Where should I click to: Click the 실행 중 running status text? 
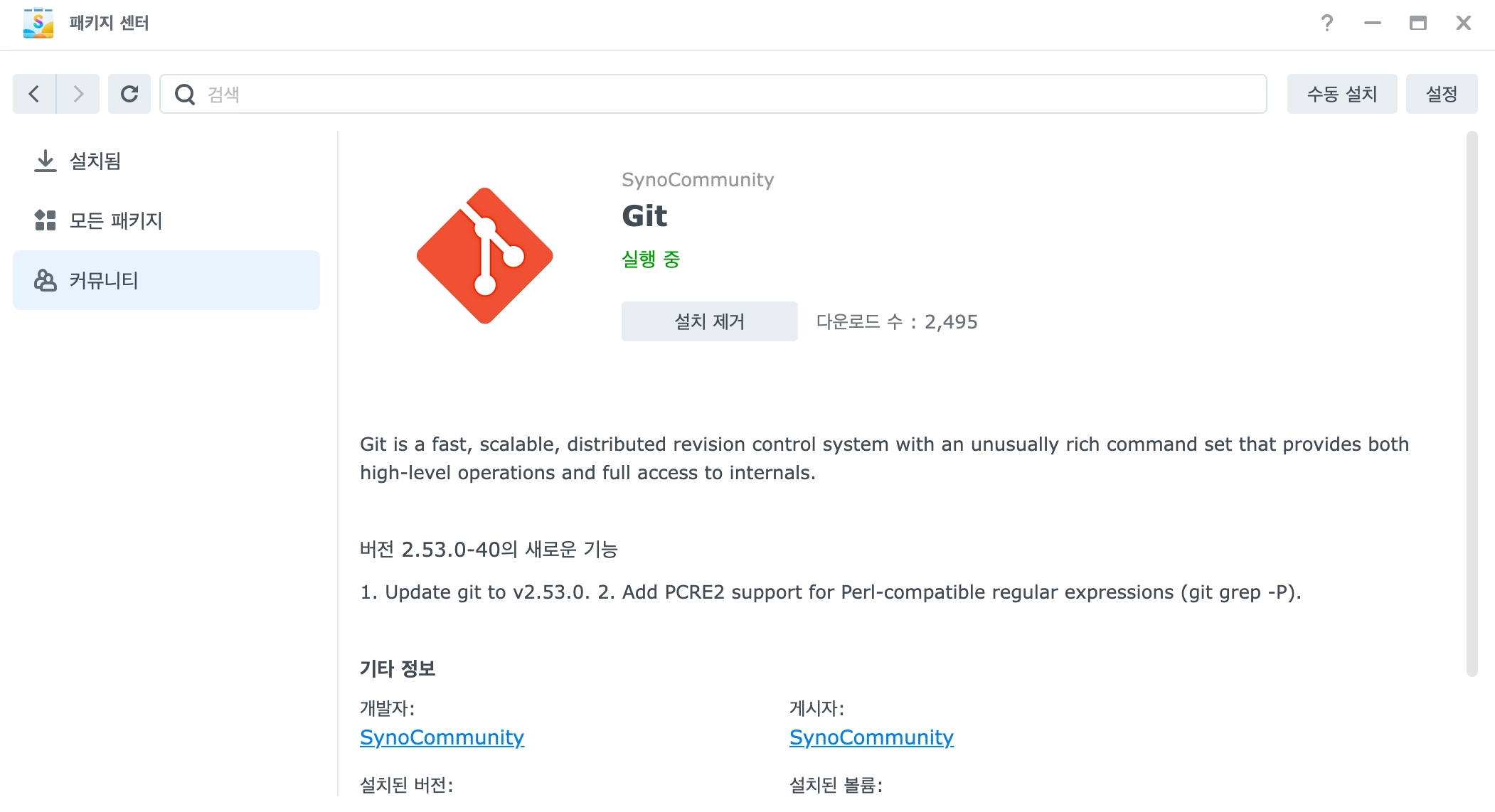click(x=651, y=259)
